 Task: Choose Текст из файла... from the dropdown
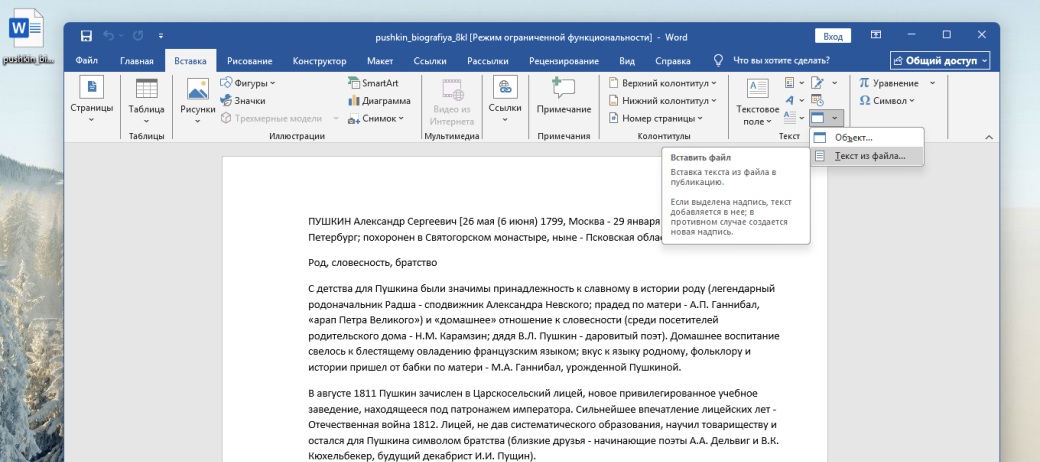[866, 156]
